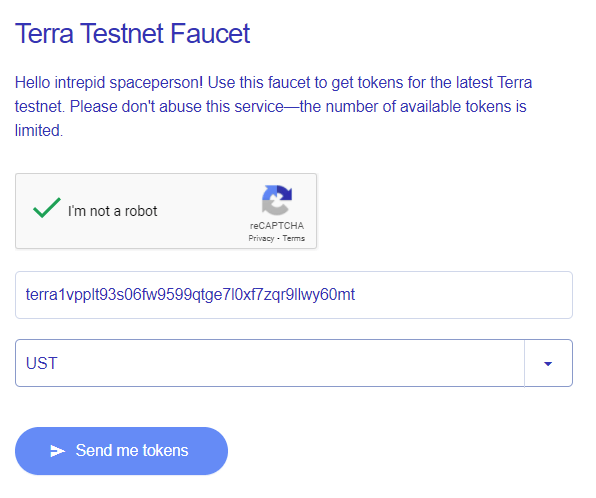This screenshot has height=498, width=596.
Task: Click the faucet description paragraph
Action: (274, 106)
